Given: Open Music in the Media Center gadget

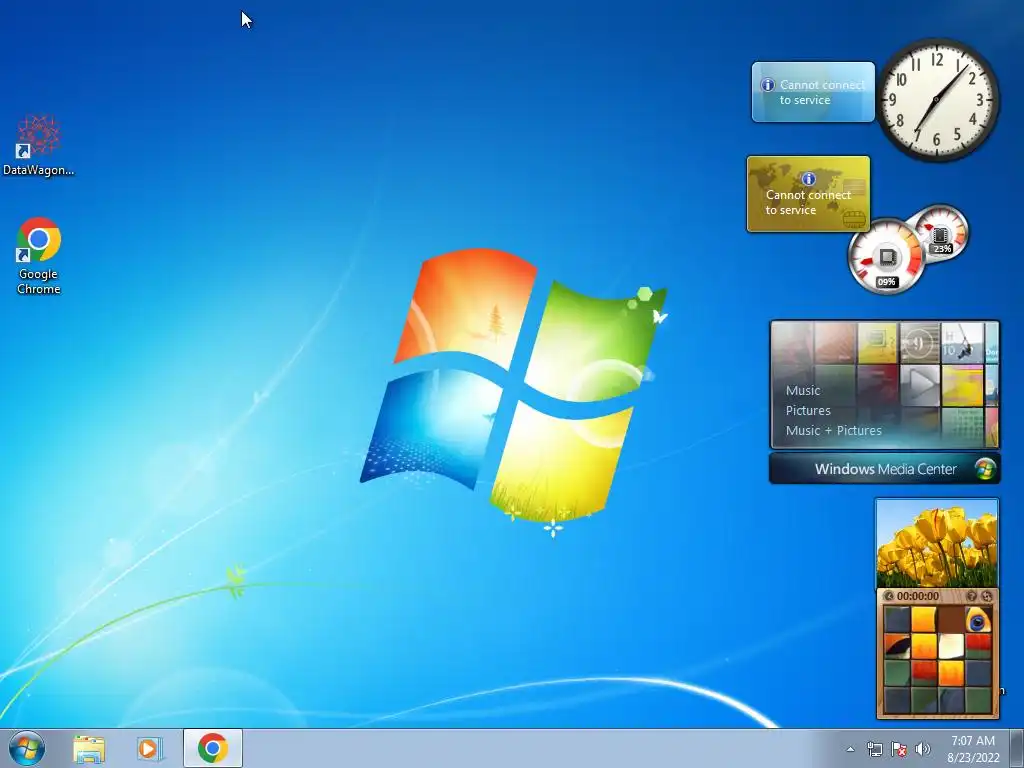Looking at the screenshot, I should click(x=803, y=391).
